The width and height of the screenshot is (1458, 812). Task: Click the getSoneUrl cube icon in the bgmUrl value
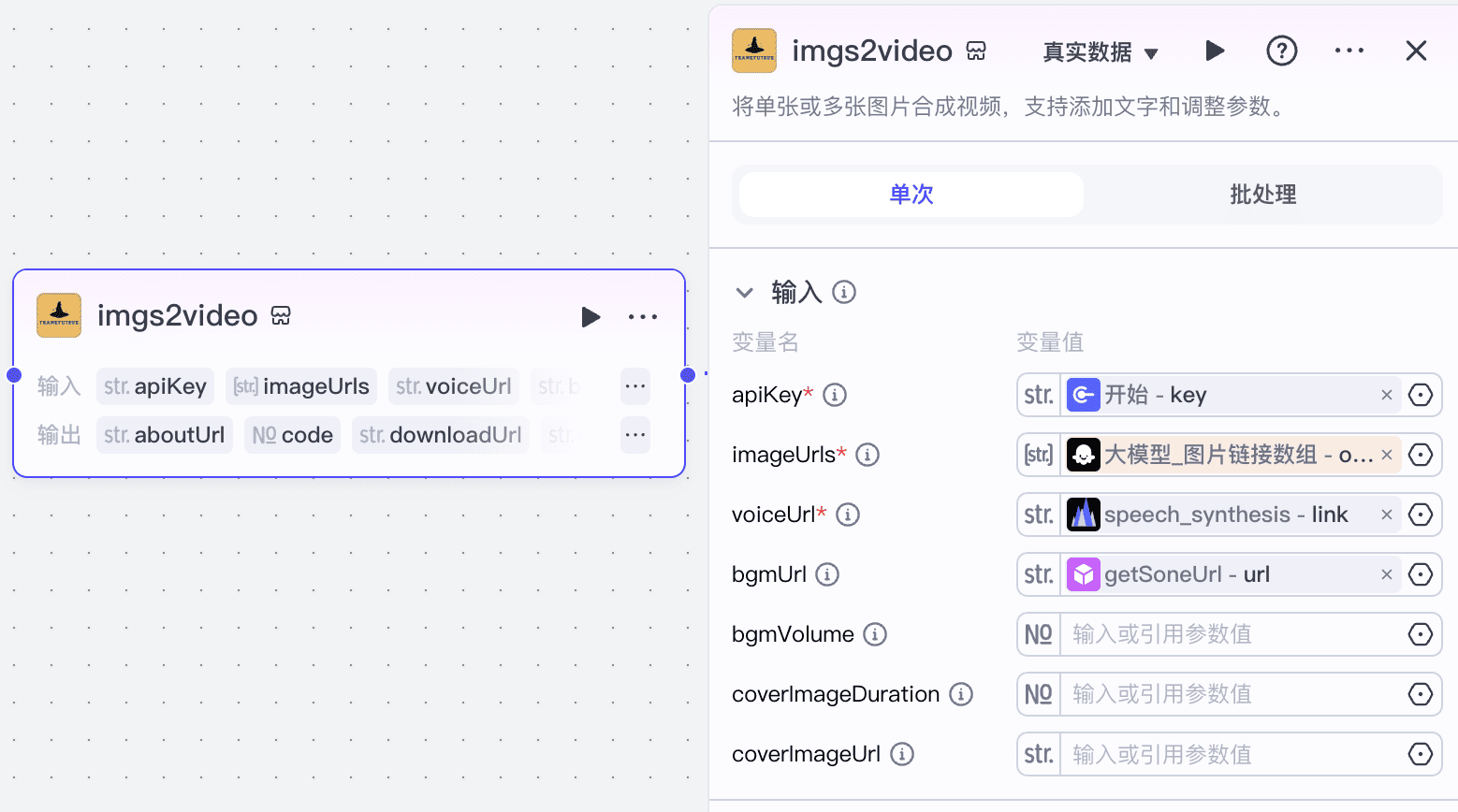[x=1083, y=574]
